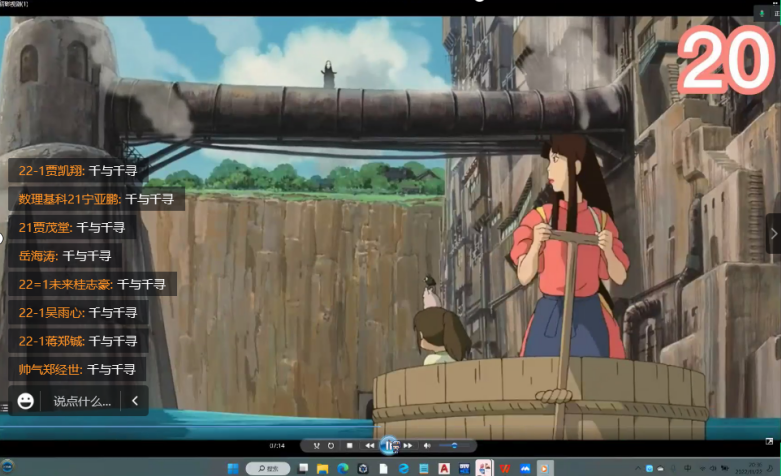This screenshot has height=476, width=781.
Task: Launch Internet Explorer from the taskbar
Action: point(403,469)
